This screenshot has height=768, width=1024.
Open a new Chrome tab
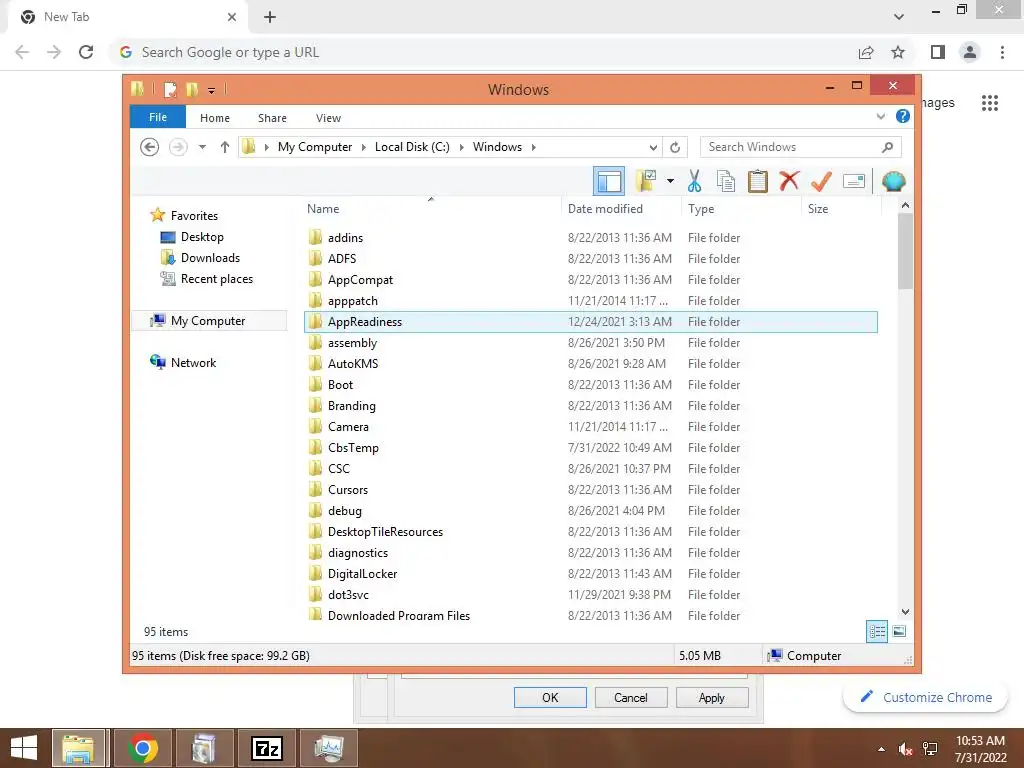click(270, 17)
